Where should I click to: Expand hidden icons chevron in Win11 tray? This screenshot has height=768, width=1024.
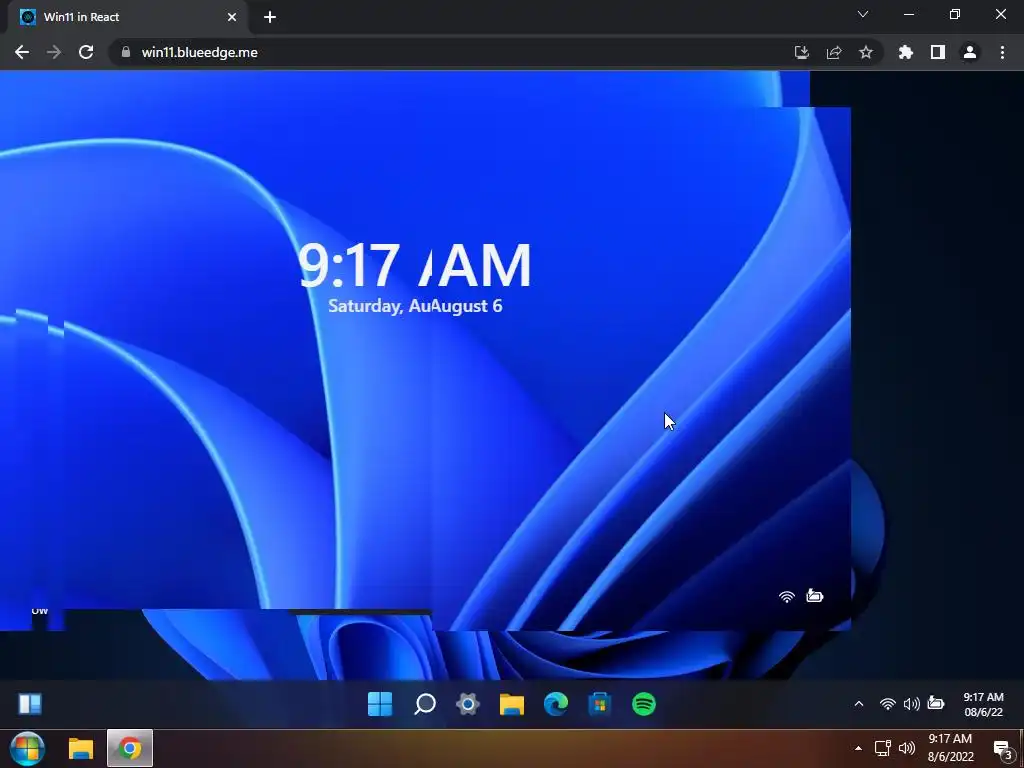click(859, 703)
